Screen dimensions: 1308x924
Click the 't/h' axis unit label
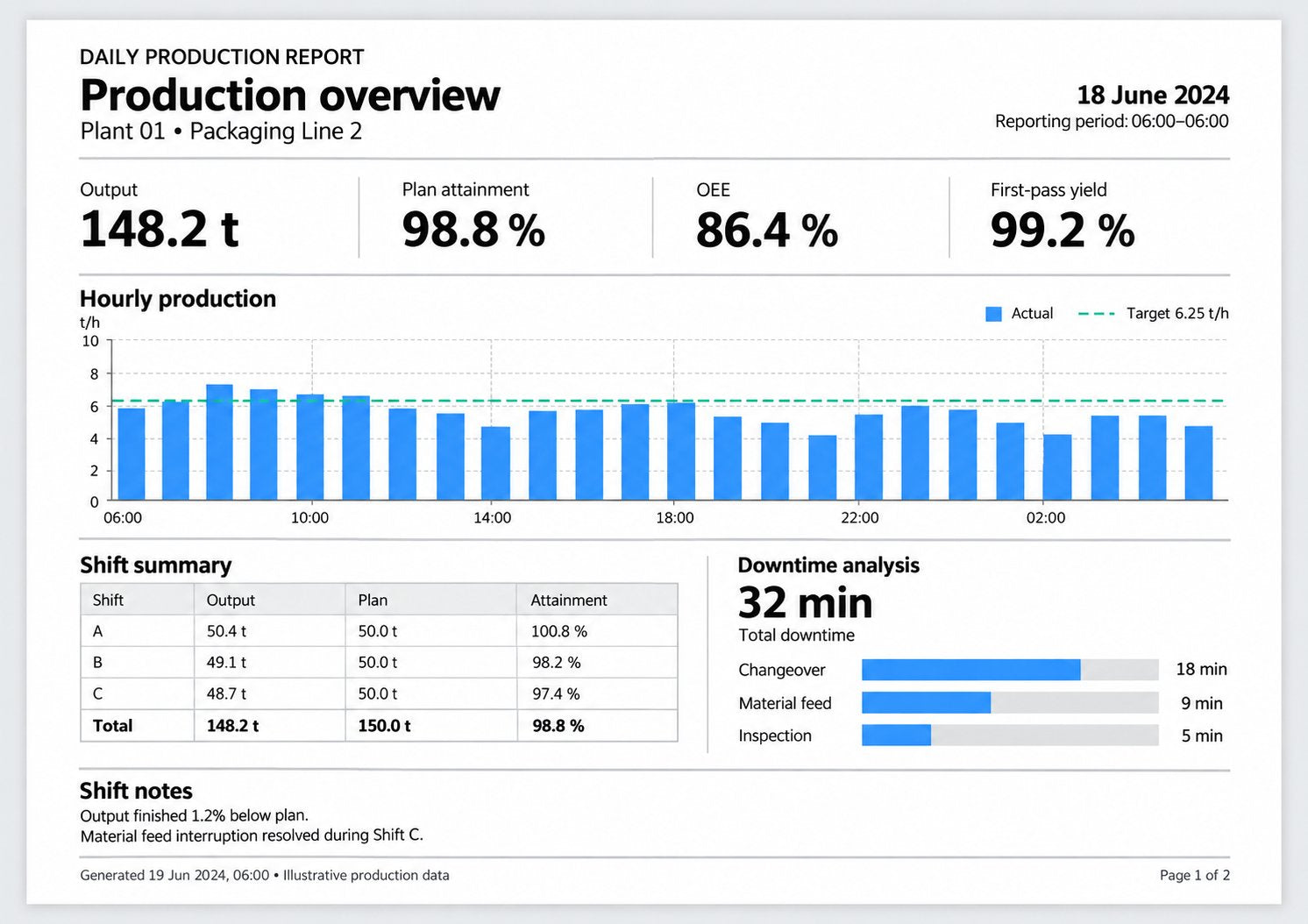(90, 323)
